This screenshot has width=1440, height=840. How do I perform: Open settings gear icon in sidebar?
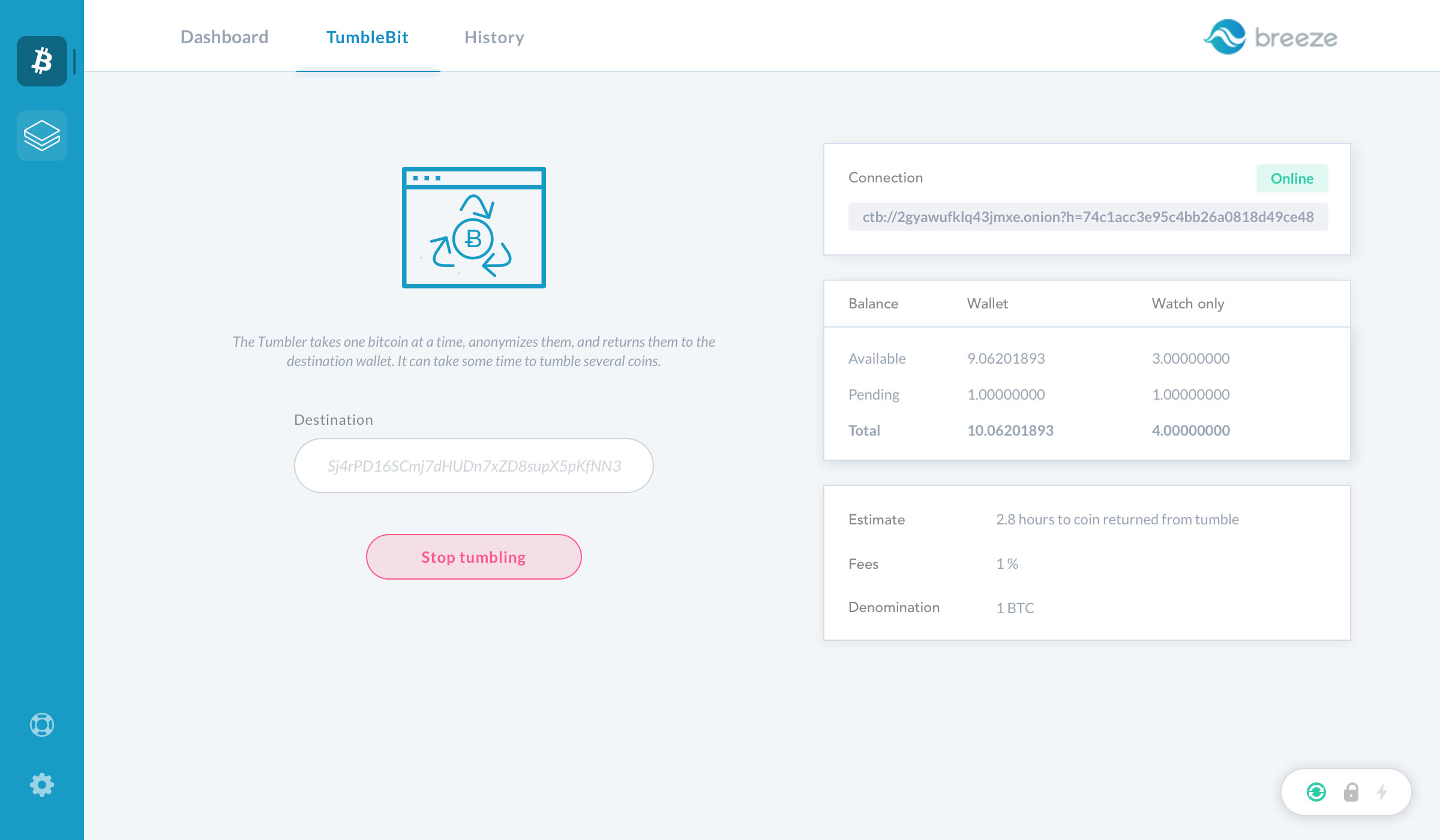tap(42, 785)
